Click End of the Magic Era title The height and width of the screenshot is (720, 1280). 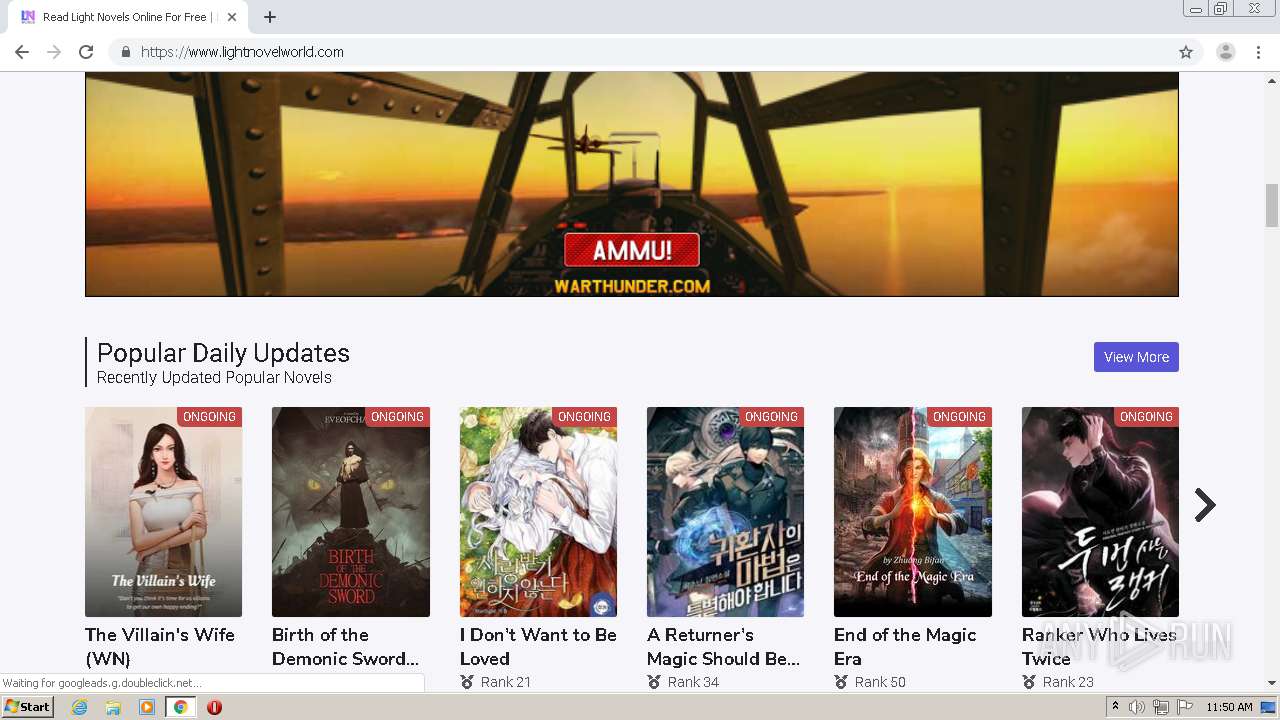pyautogui.click(x=905, y=647)
